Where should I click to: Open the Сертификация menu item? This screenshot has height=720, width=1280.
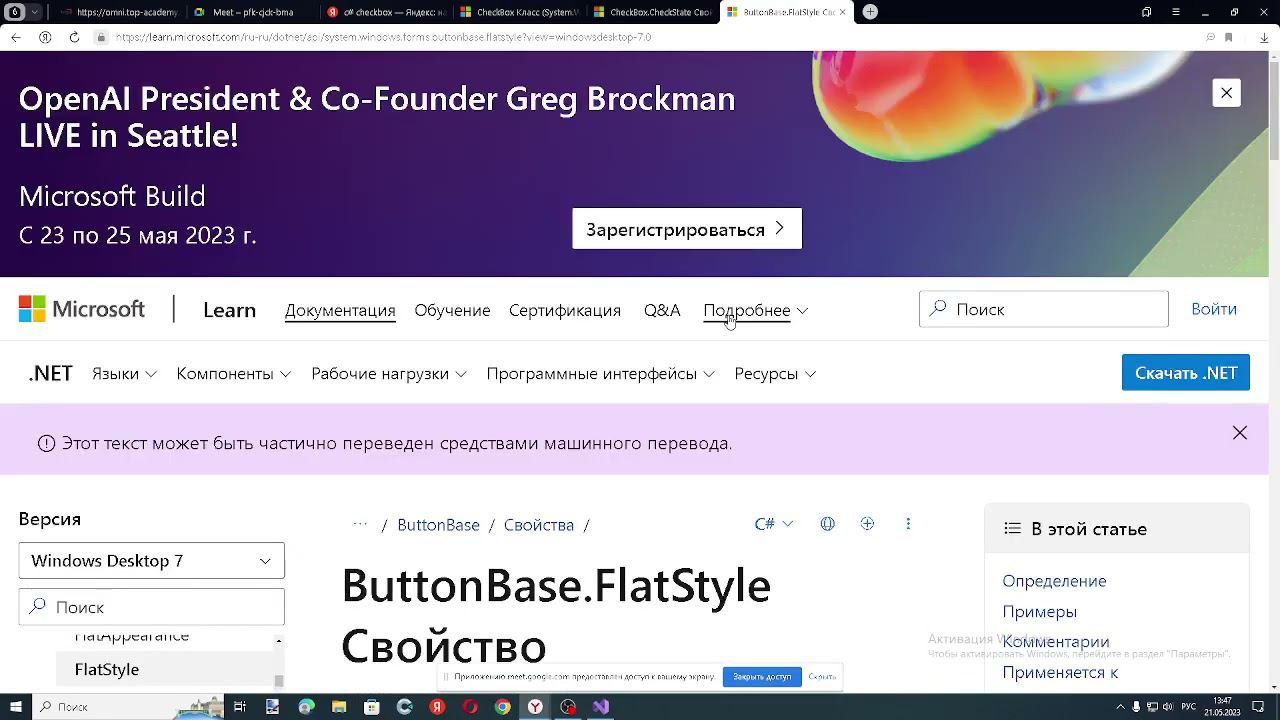pyautogui.click(x=565, y=310)
